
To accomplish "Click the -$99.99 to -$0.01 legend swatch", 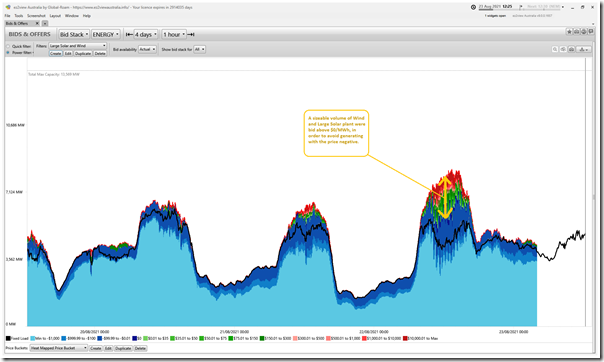I will pyautogui.click(x=100, y=339).
